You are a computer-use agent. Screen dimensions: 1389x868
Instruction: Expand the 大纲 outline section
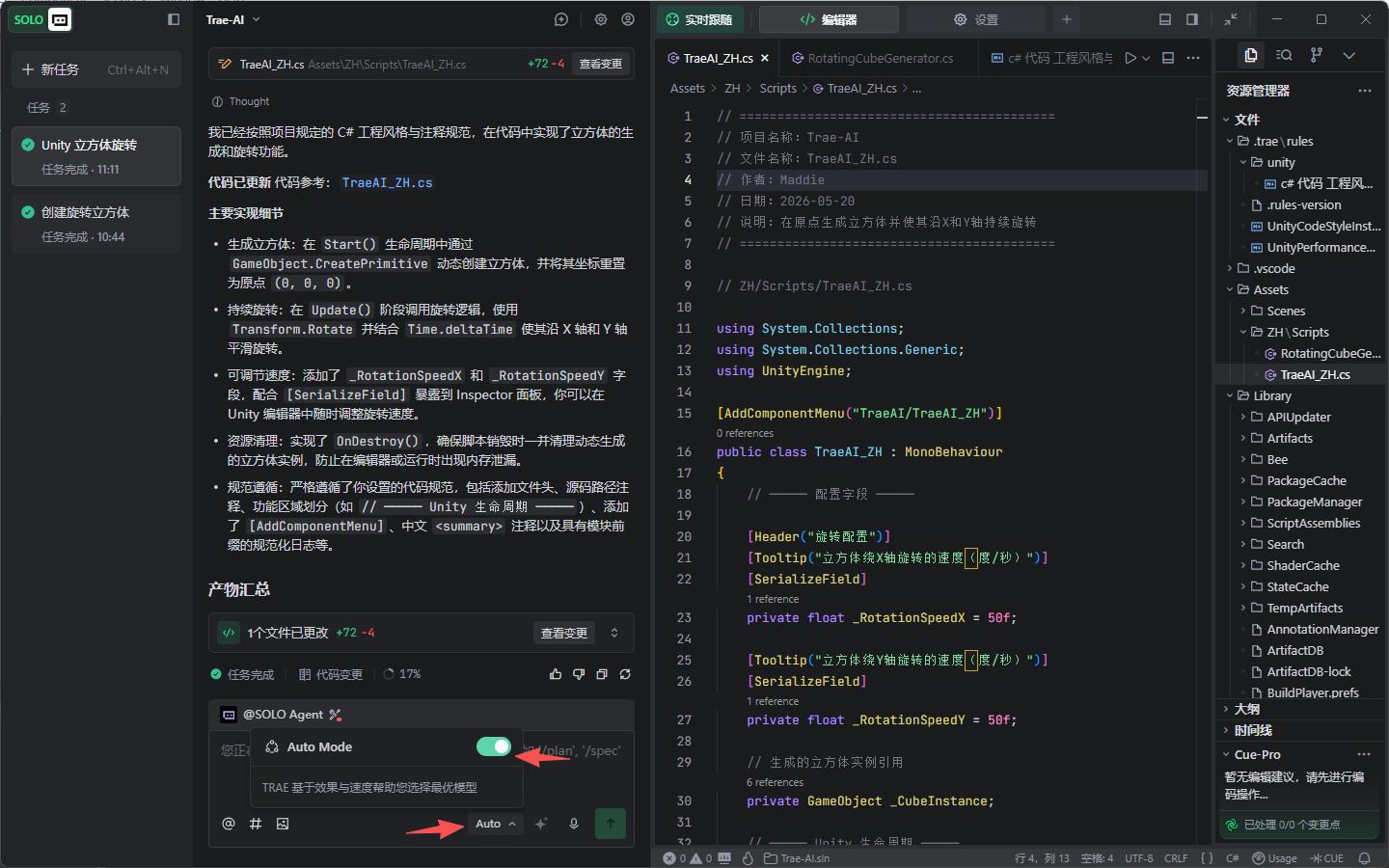coord(1246,709)
